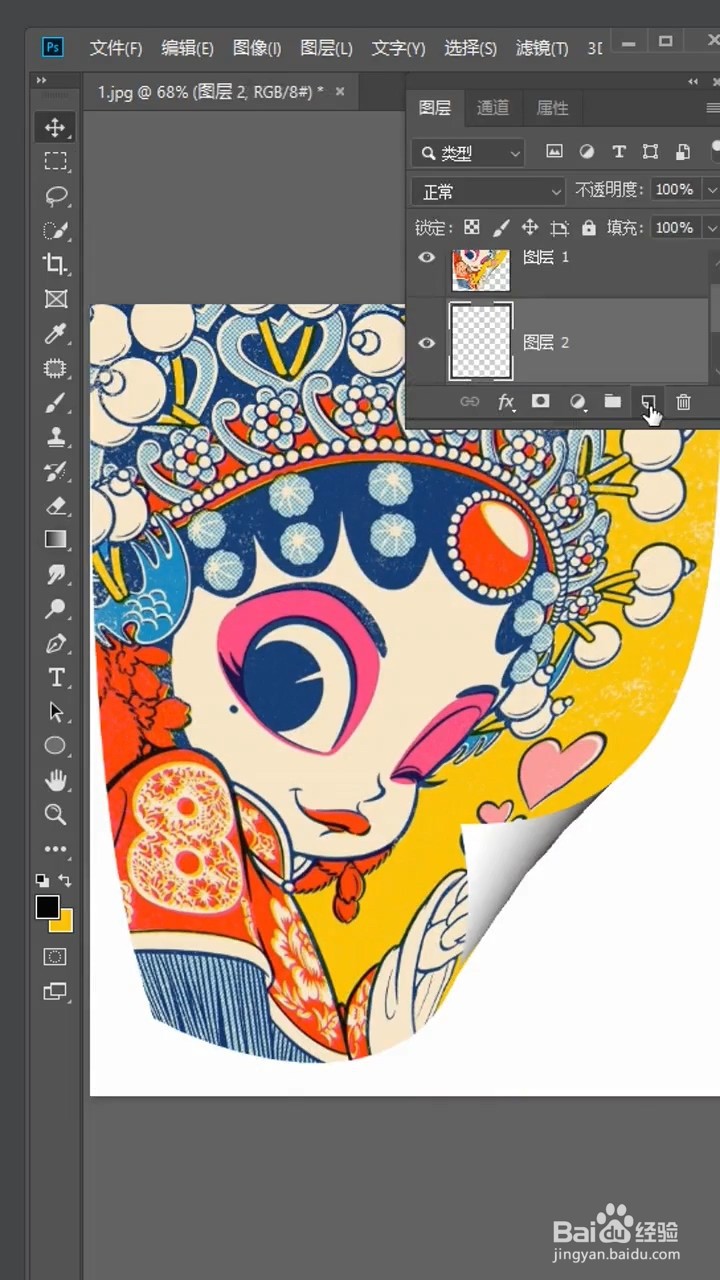
Task: Select the Frame tool
Action: (55, 298)
